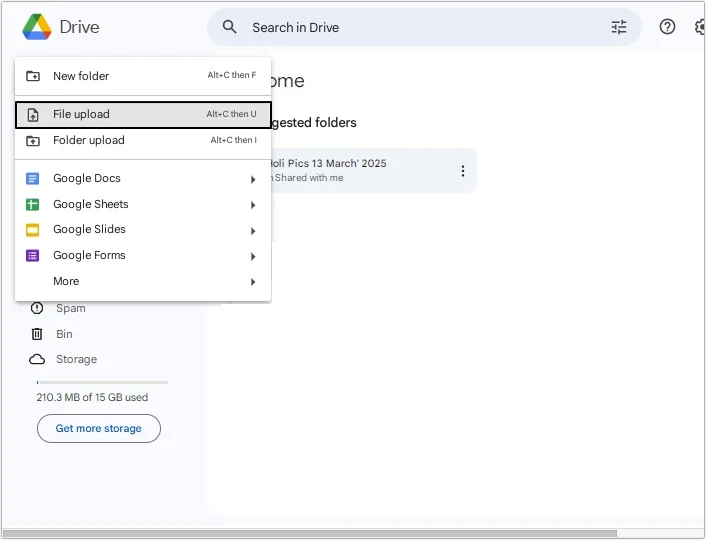This screenshot has width=707, height=541.
Task: Click the blue Google Docs icon
Action: (32, 179)
